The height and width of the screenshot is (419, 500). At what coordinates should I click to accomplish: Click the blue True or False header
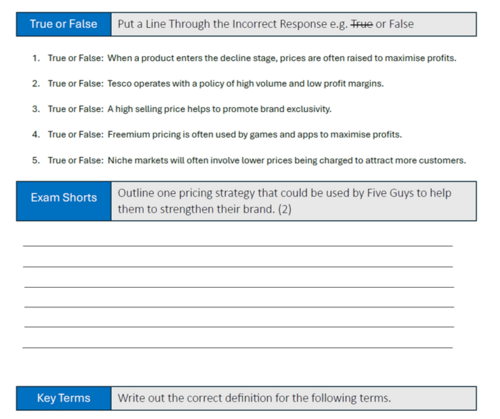(64, 24)
